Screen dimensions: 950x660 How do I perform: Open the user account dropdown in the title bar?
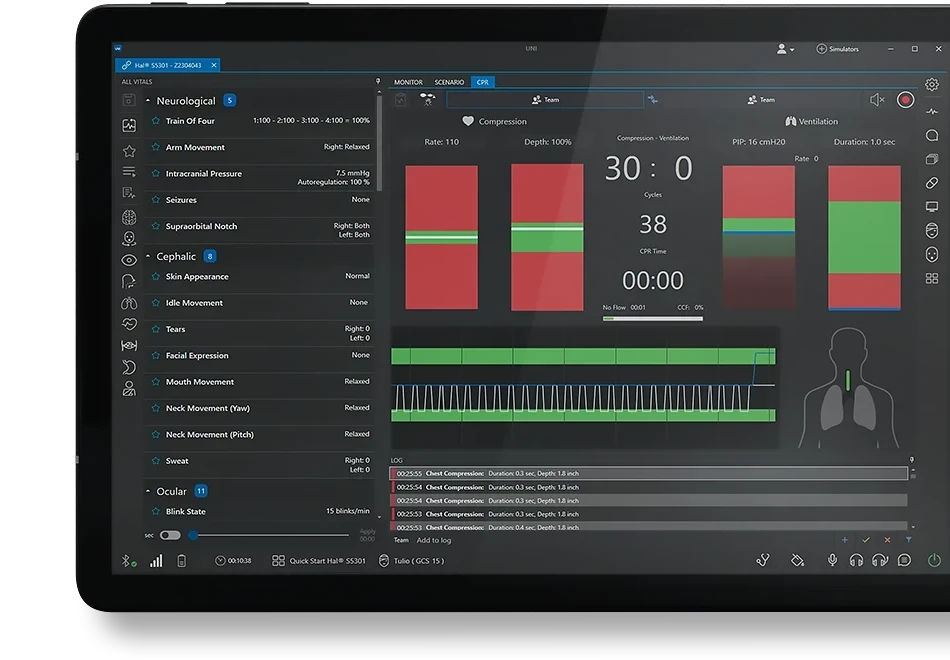point(785,49)
